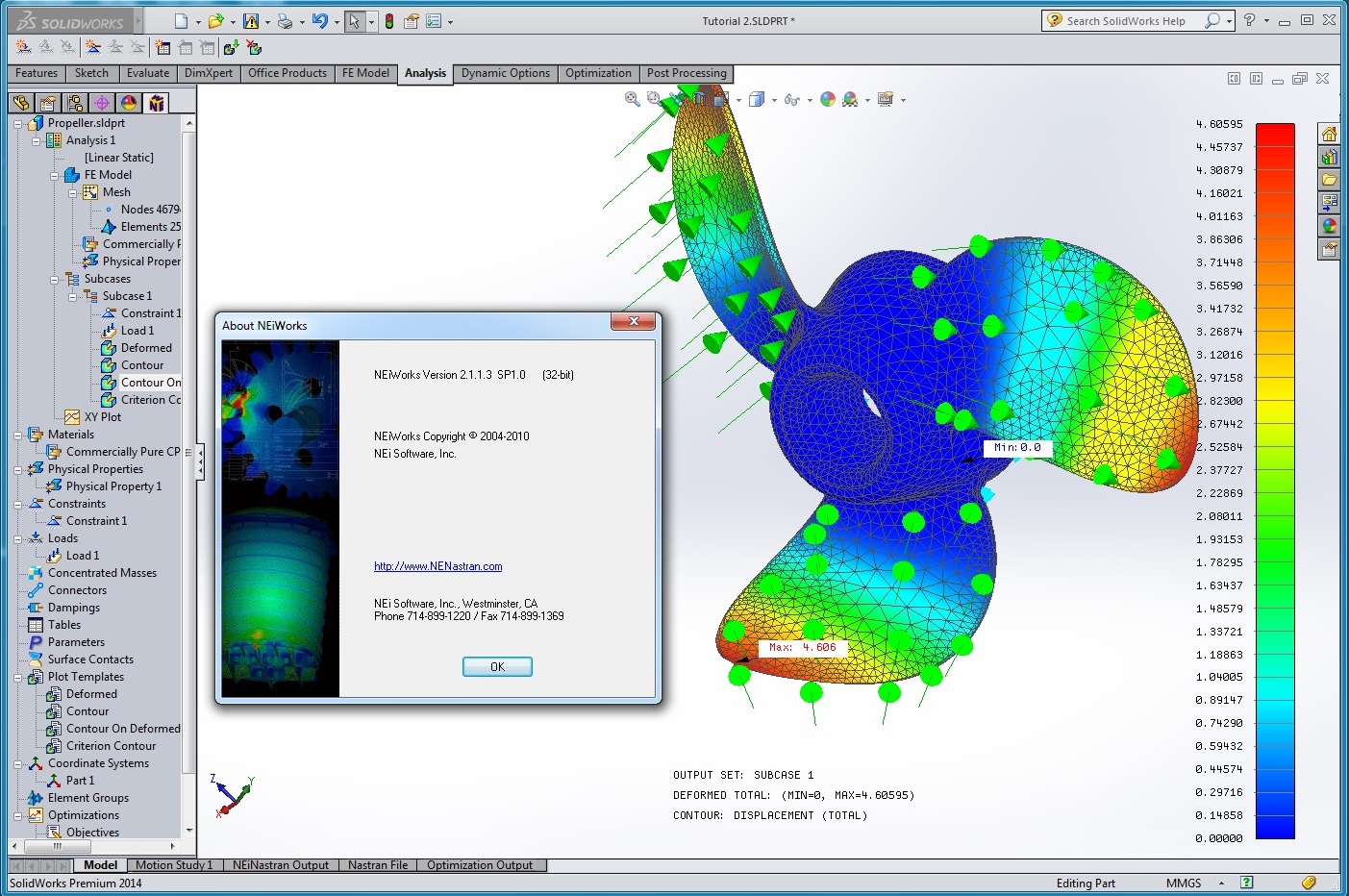Click the Edit Appearance color ball icon
This screenshot has width=1349, height=896.
[827, 98]
